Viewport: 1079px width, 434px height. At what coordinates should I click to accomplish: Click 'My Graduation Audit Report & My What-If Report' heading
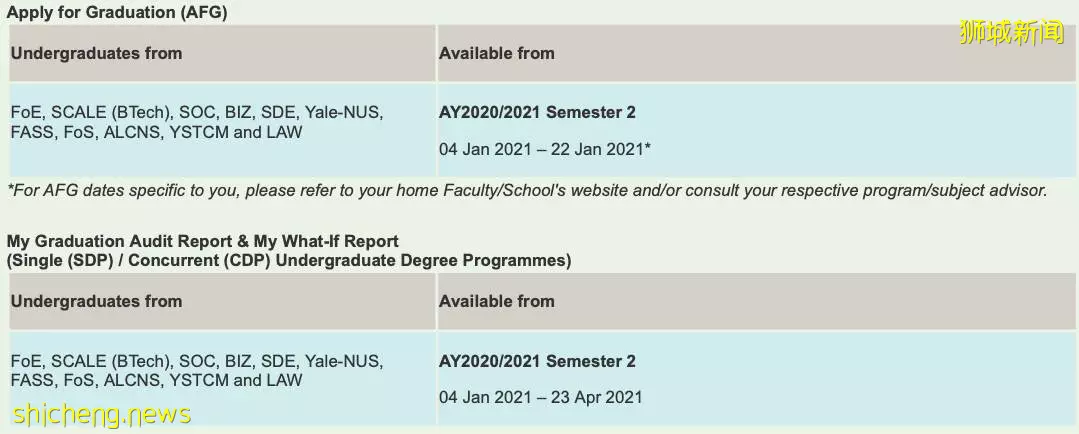point(203,241)
